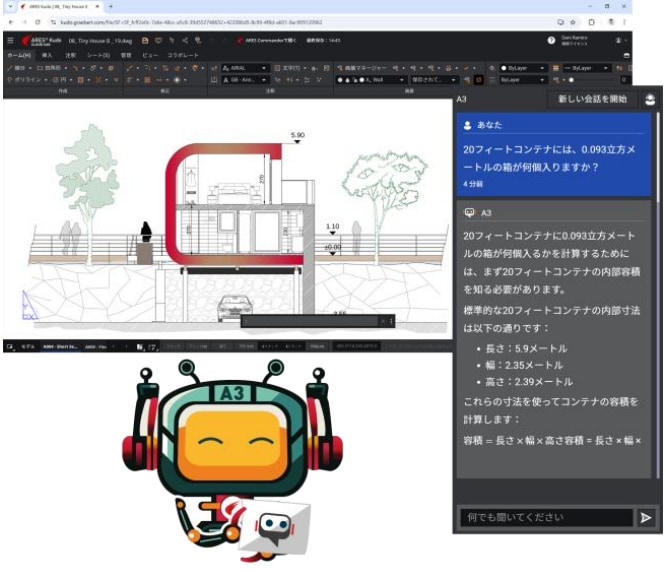Screen dimensions: 666x572
Task: Open the ビュー ribbon tab
Action: tap(150, 55)
